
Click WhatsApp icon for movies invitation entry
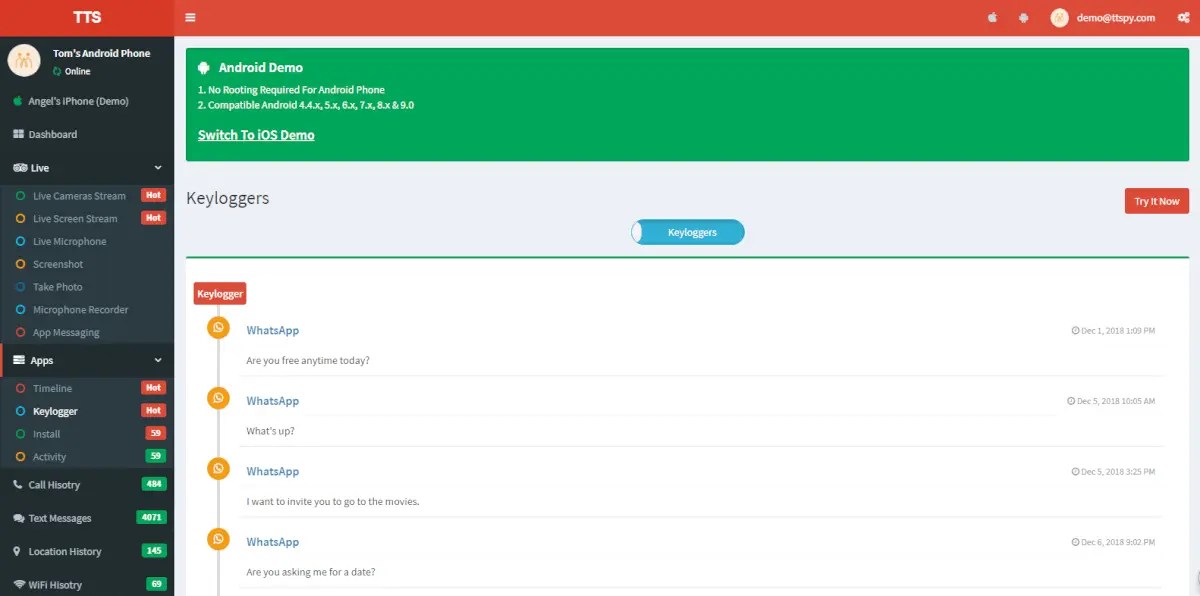218,468
